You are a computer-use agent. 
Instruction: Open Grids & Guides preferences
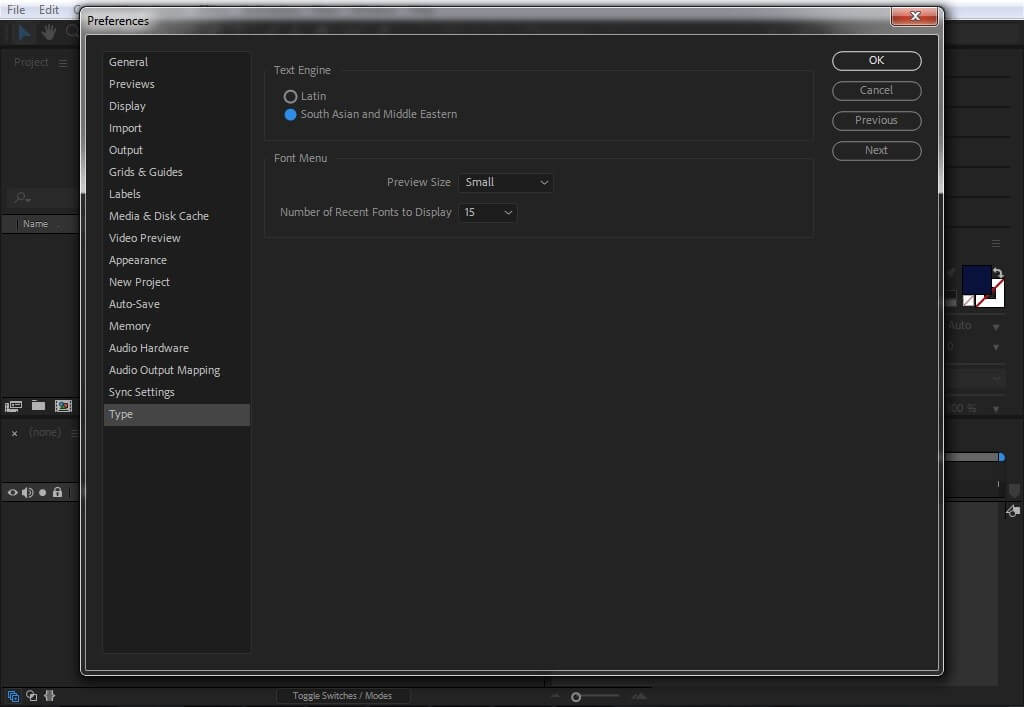(x=176, y=172)
